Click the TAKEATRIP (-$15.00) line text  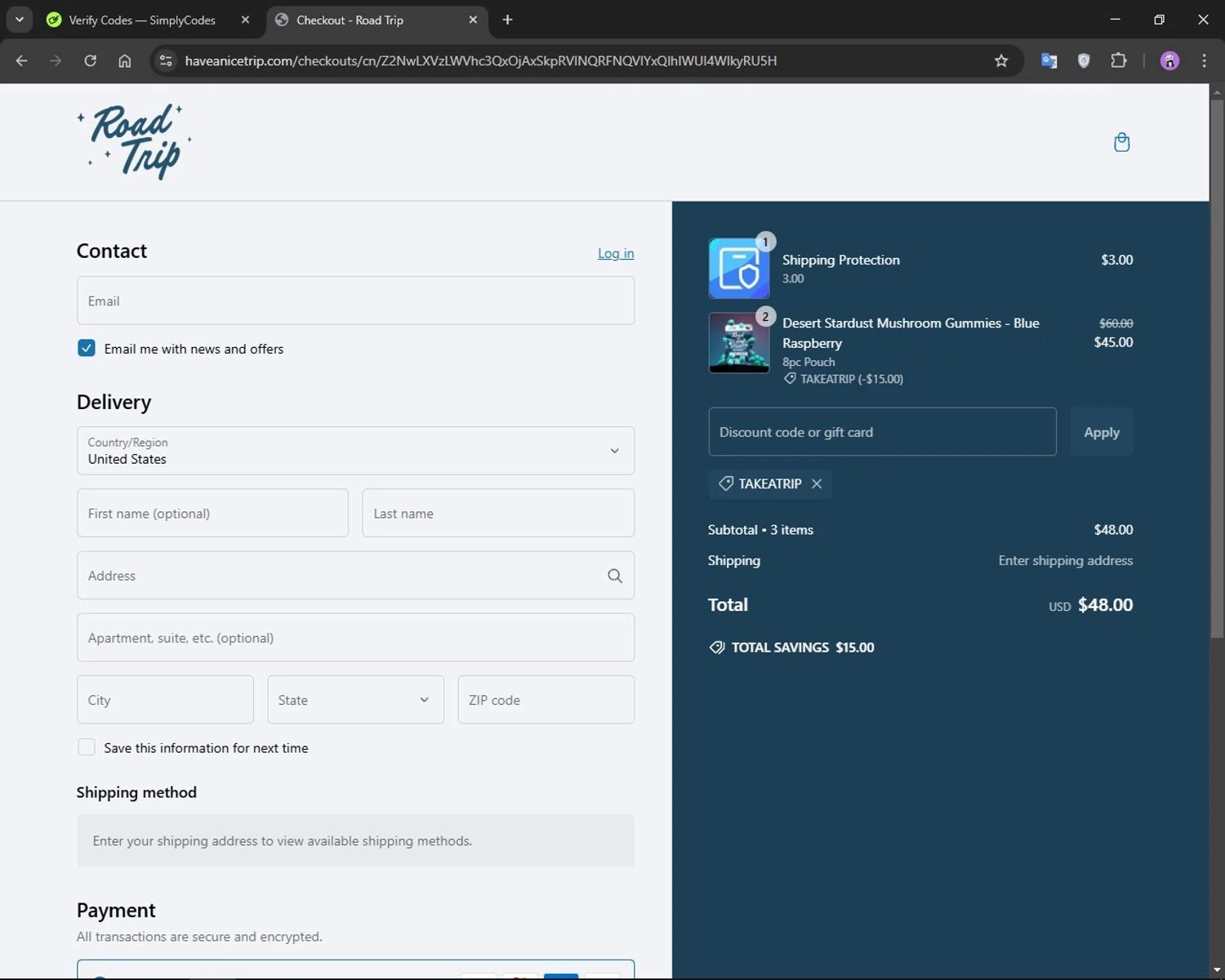click(x=851, y=379)
